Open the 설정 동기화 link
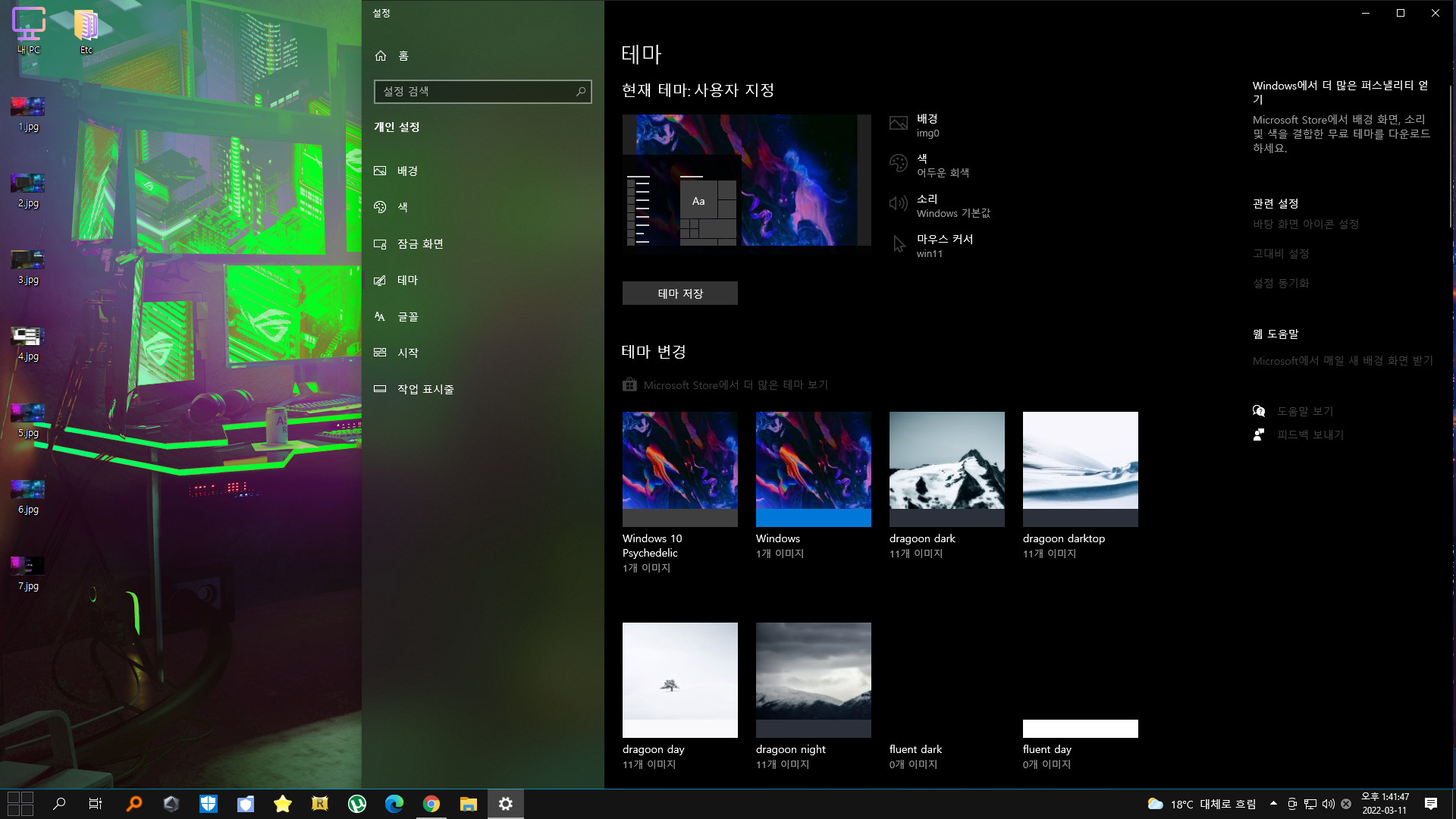 tap(1281, 284)
